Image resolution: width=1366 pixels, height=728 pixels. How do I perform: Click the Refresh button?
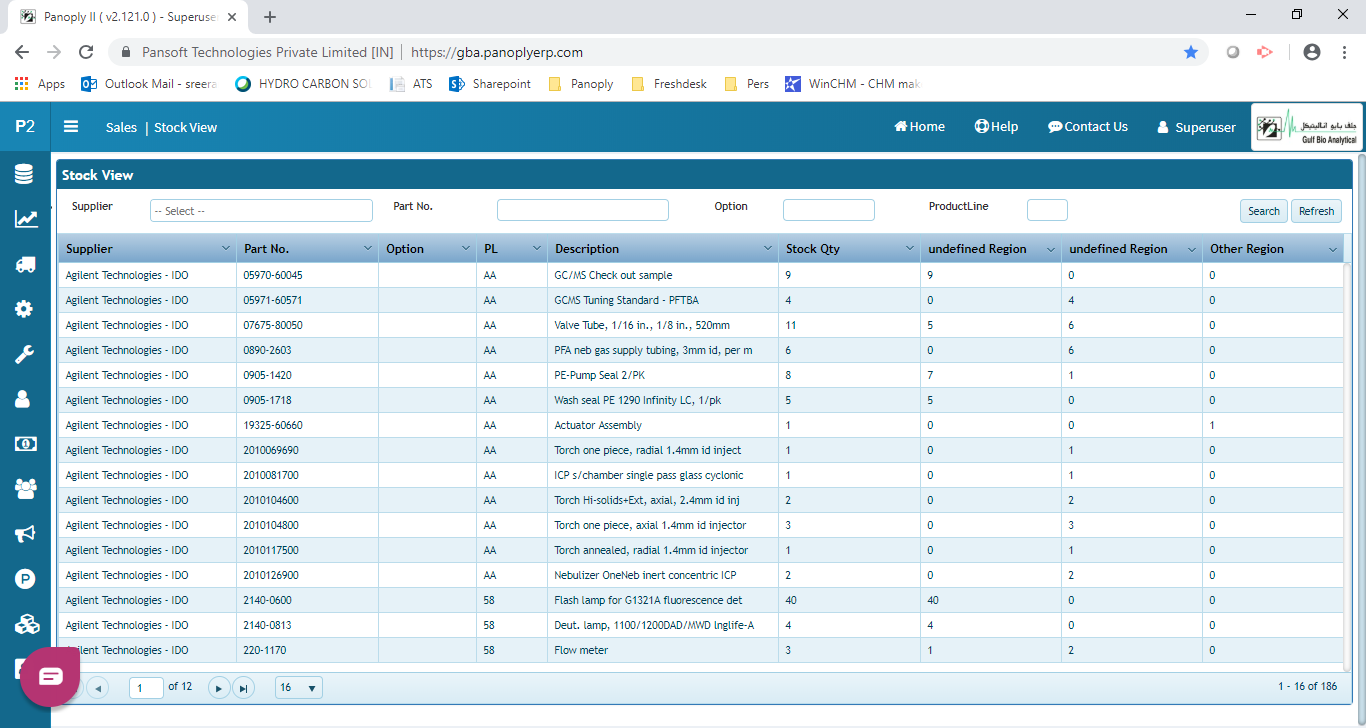point(1317,211)
